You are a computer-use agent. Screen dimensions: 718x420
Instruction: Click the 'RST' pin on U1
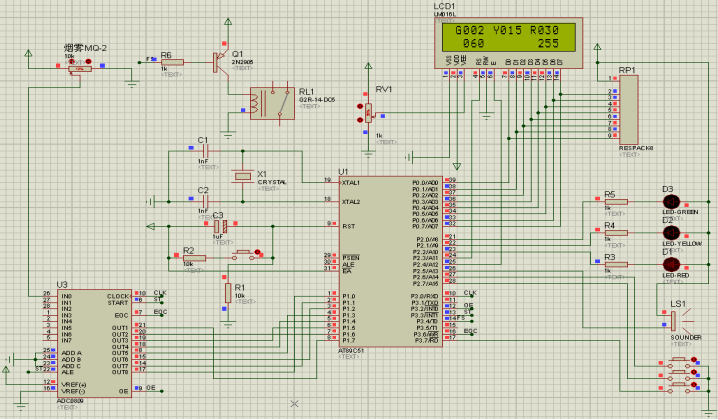348,226
